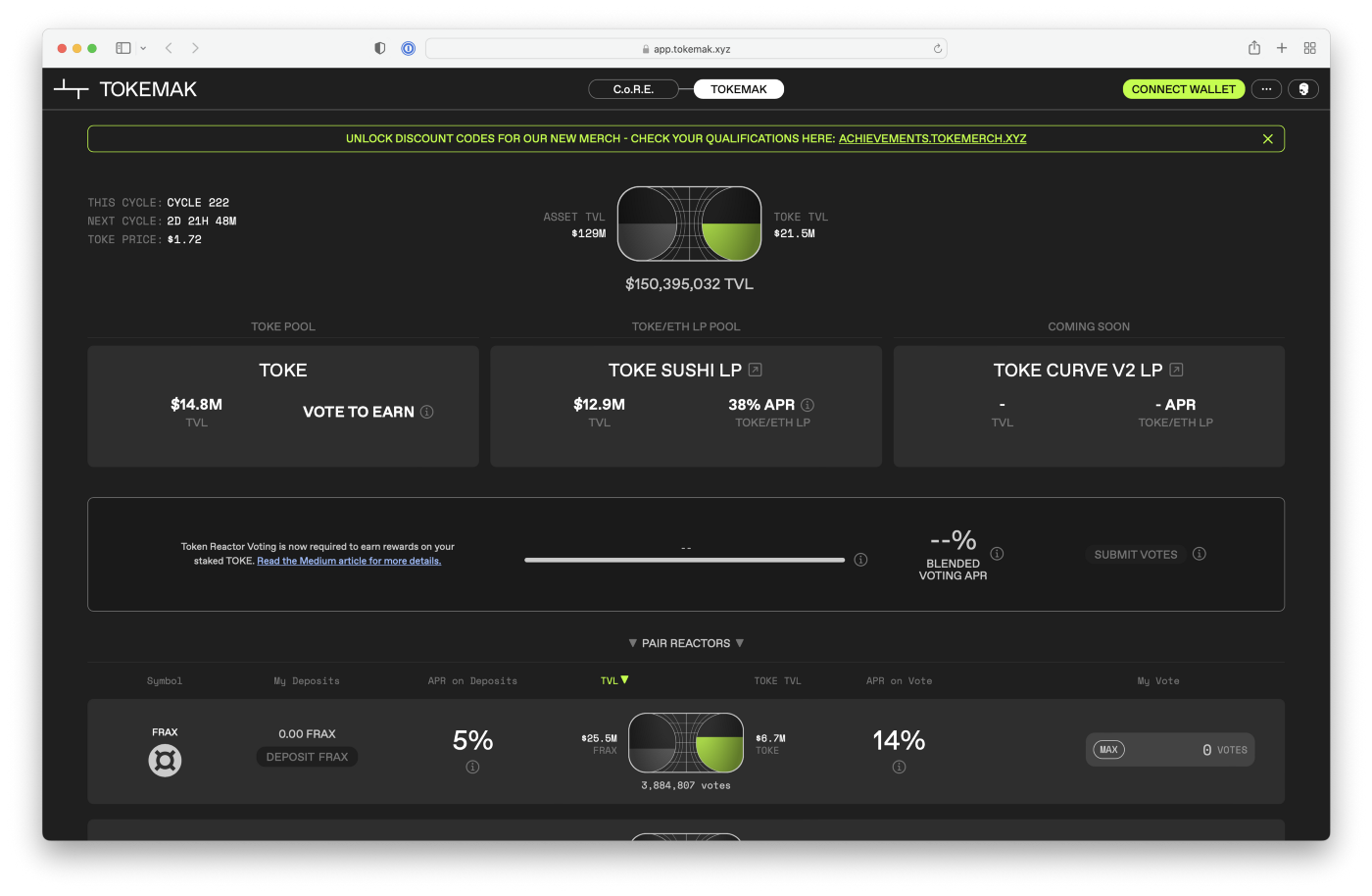Open the three-dots more menu
This screenshot has height=896, width=1372.
click(1266, 89)
